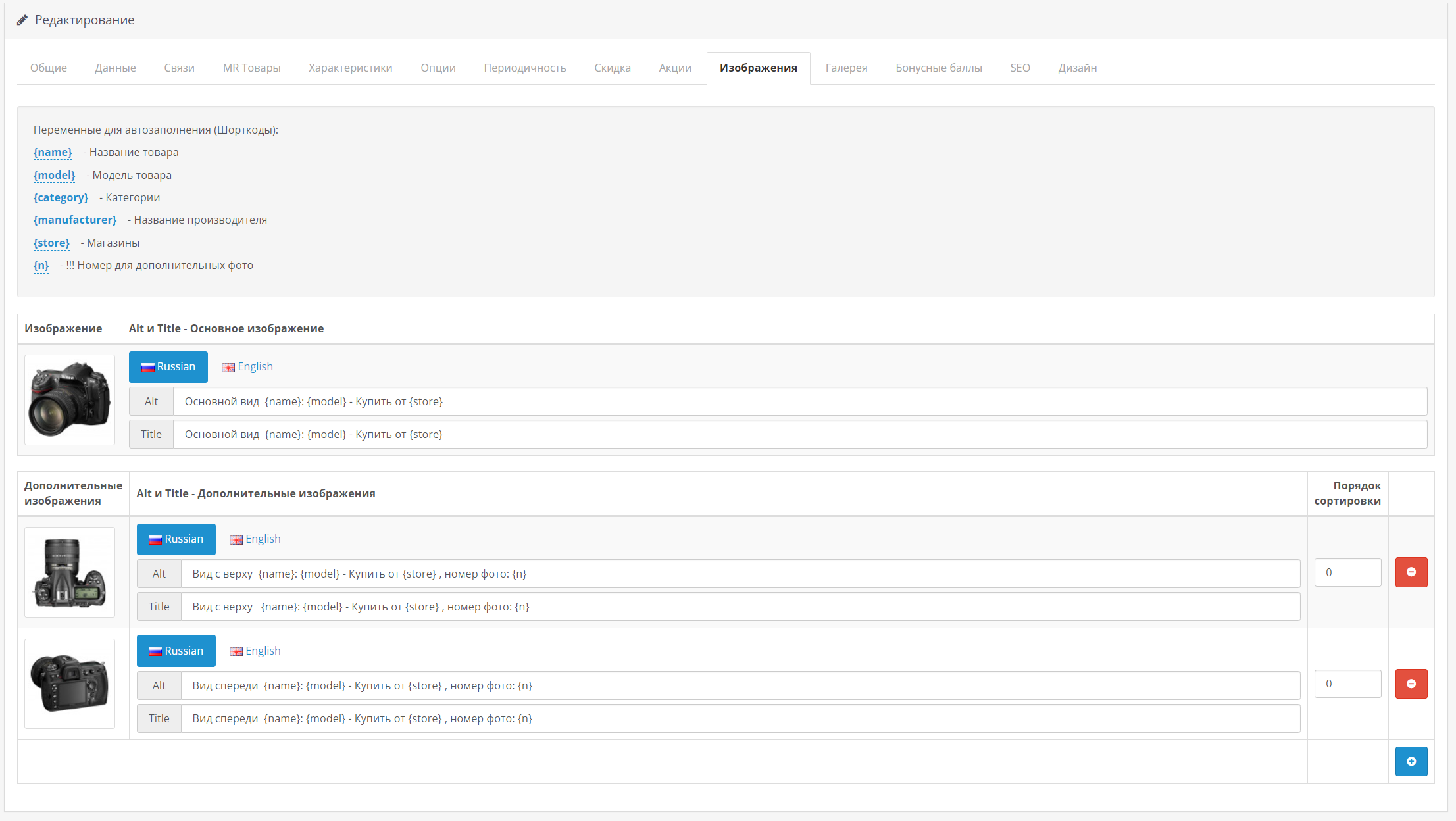Insert the {name} shortcode
The image size is (1456, 821).
click(53, 153)
